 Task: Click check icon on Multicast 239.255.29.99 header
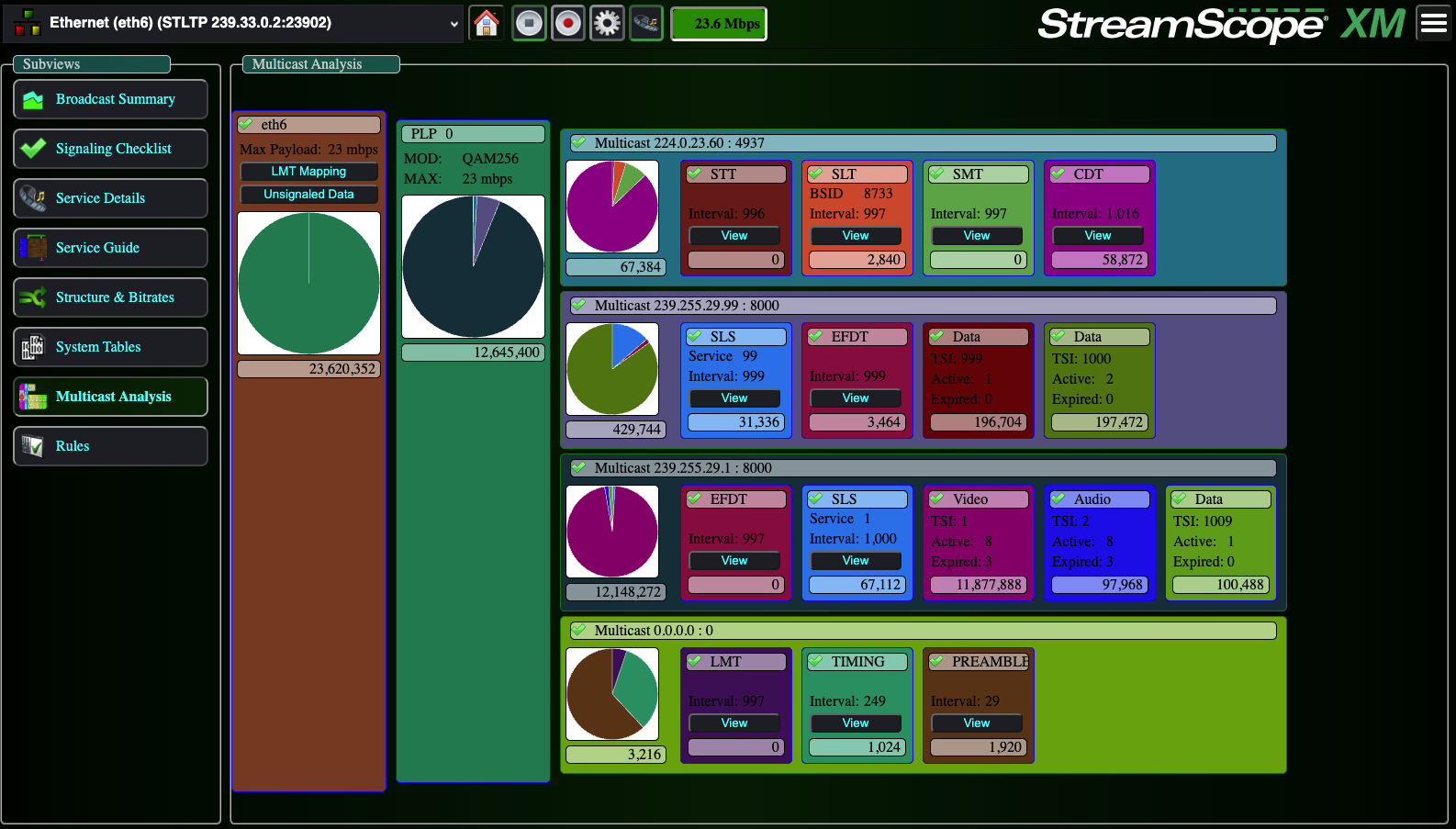pos(579,305)
